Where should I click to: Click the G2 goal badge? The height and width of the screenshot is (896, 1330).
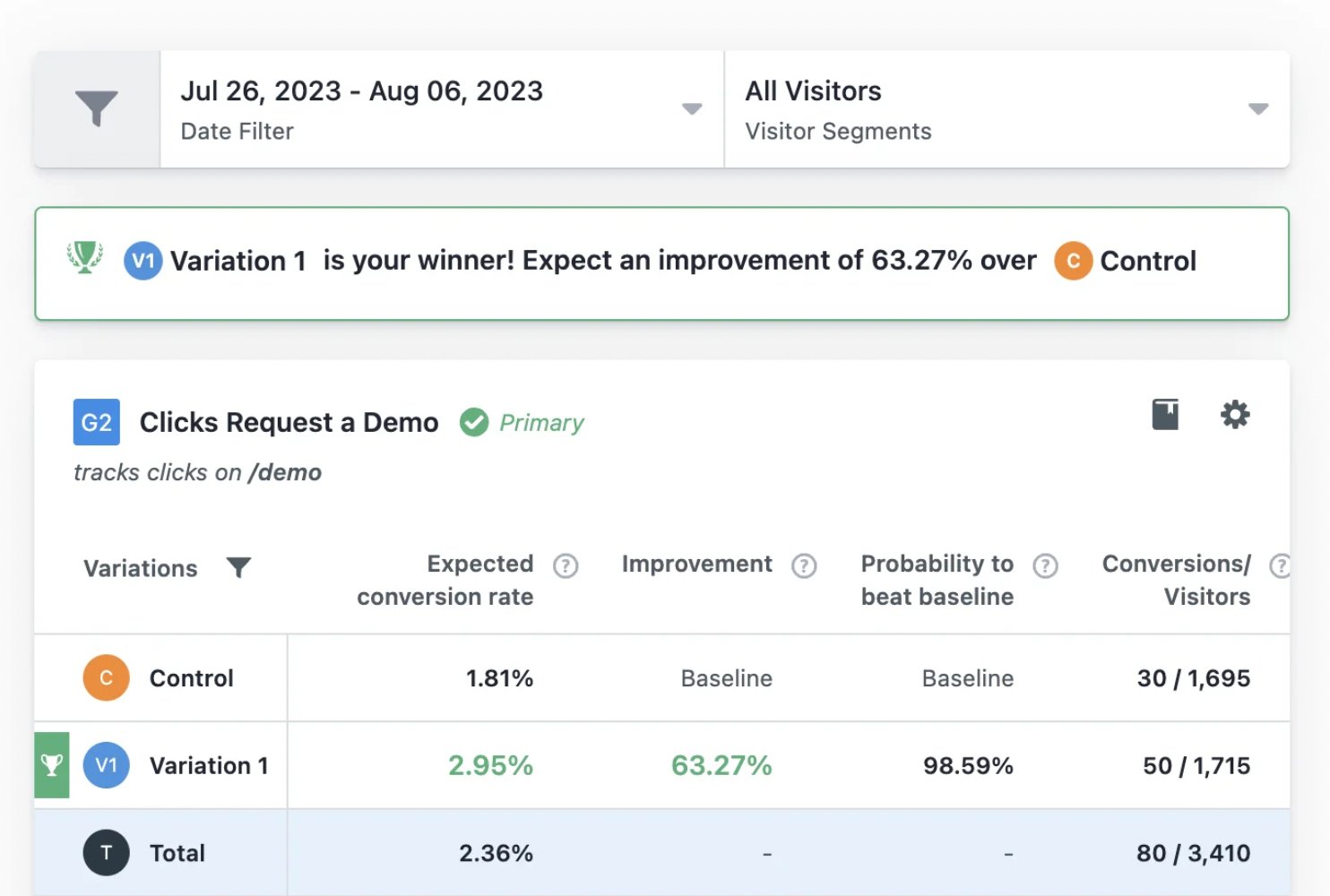tap(97, 422)
